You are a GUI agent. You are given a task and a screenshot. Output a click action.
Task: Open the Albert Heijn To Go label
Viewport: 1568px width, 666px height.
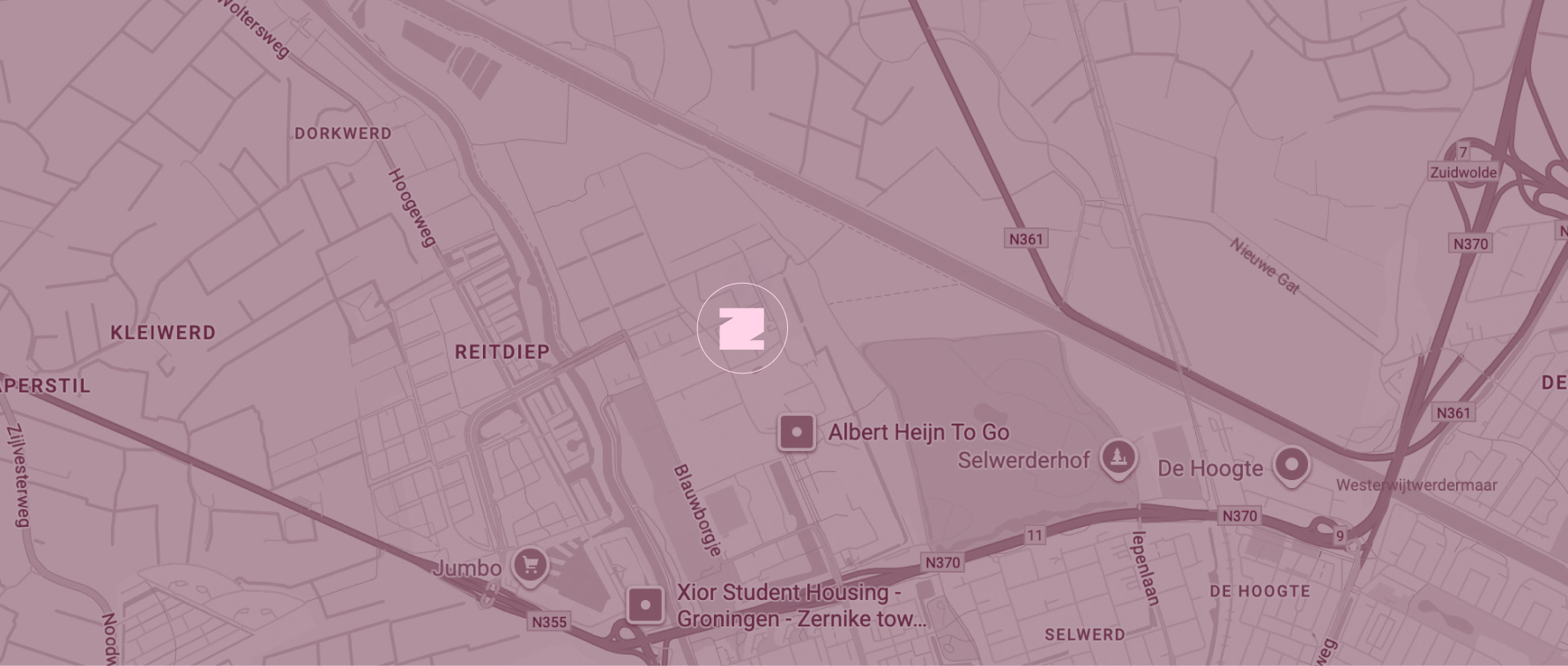[x=919, y=433]
